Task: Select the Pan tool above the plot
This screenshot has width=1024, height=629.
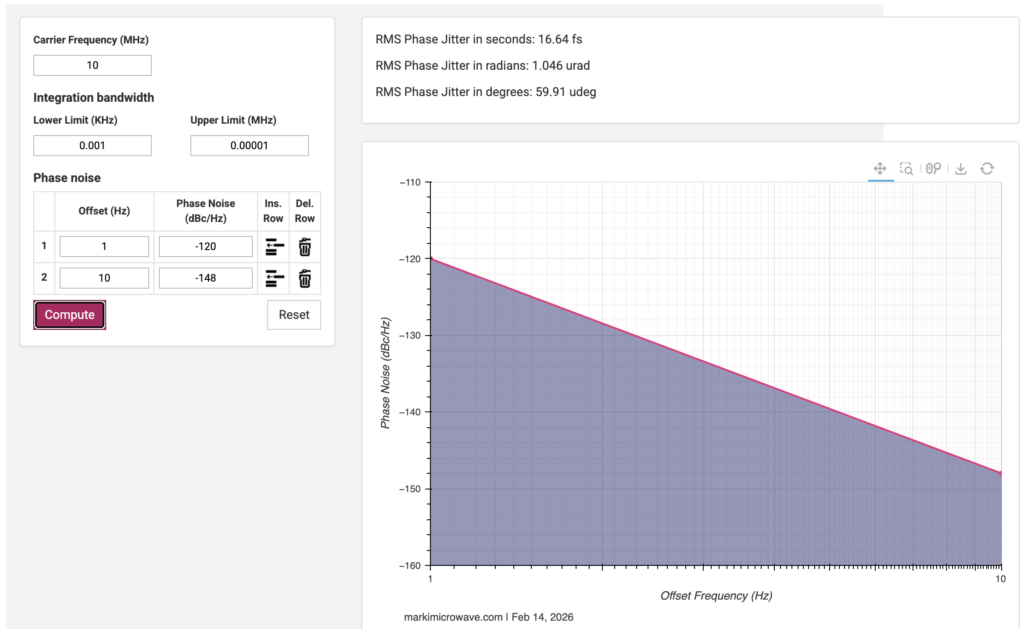Action: point(880,169)
